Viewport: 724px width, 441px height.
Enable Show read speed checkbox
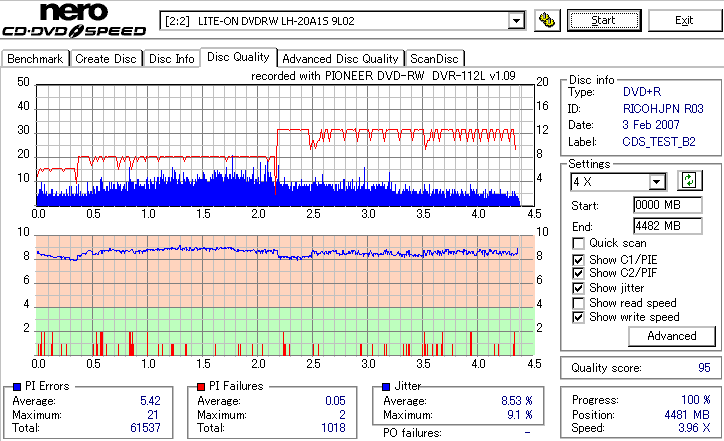pyautogui.click(x=578, y=303)
